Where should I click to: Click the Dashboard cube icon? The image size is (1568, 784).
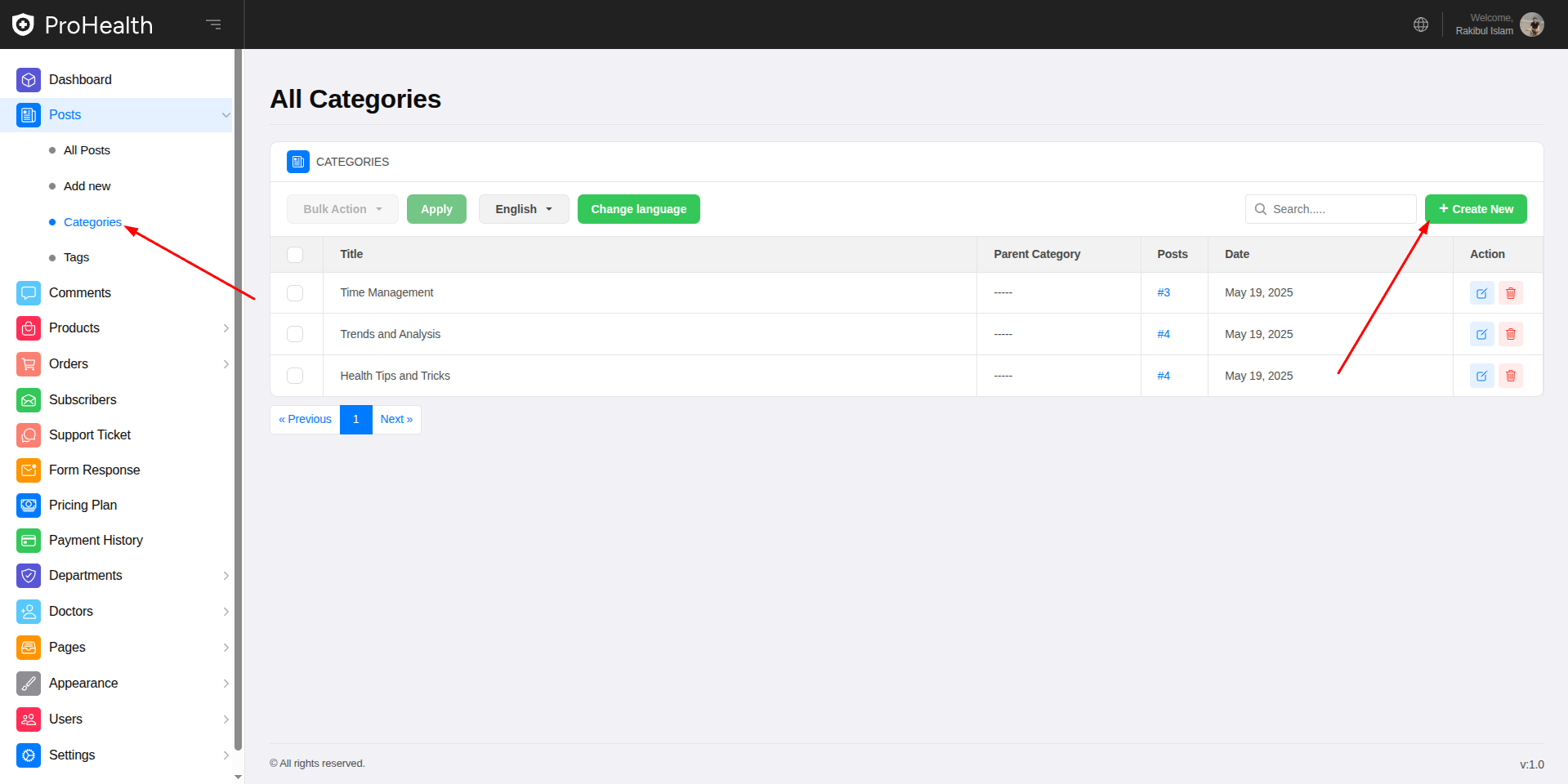coord(29,80)
